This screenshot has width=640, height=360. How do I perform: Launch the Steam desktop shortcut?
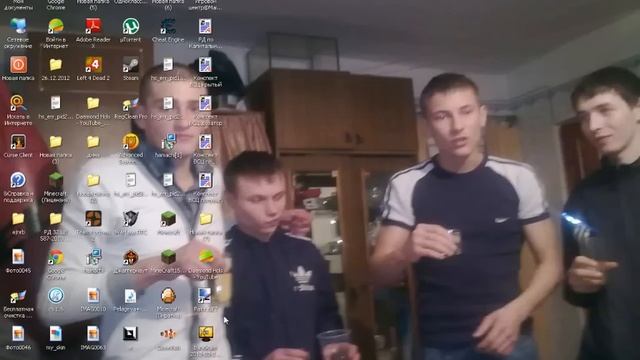tap(131, 64)
